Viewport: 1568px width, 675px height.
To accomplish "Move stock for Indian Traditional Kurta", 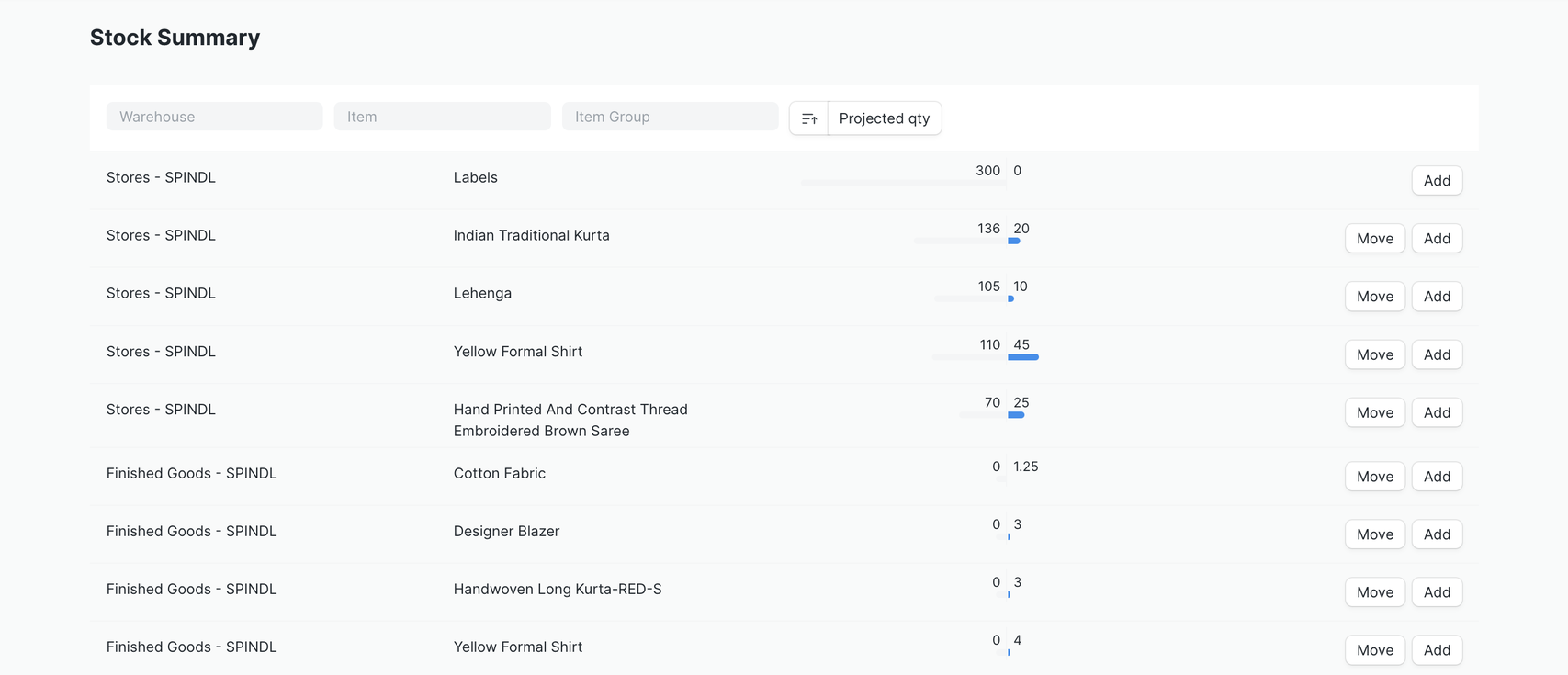I will (x=1374, y=239).
